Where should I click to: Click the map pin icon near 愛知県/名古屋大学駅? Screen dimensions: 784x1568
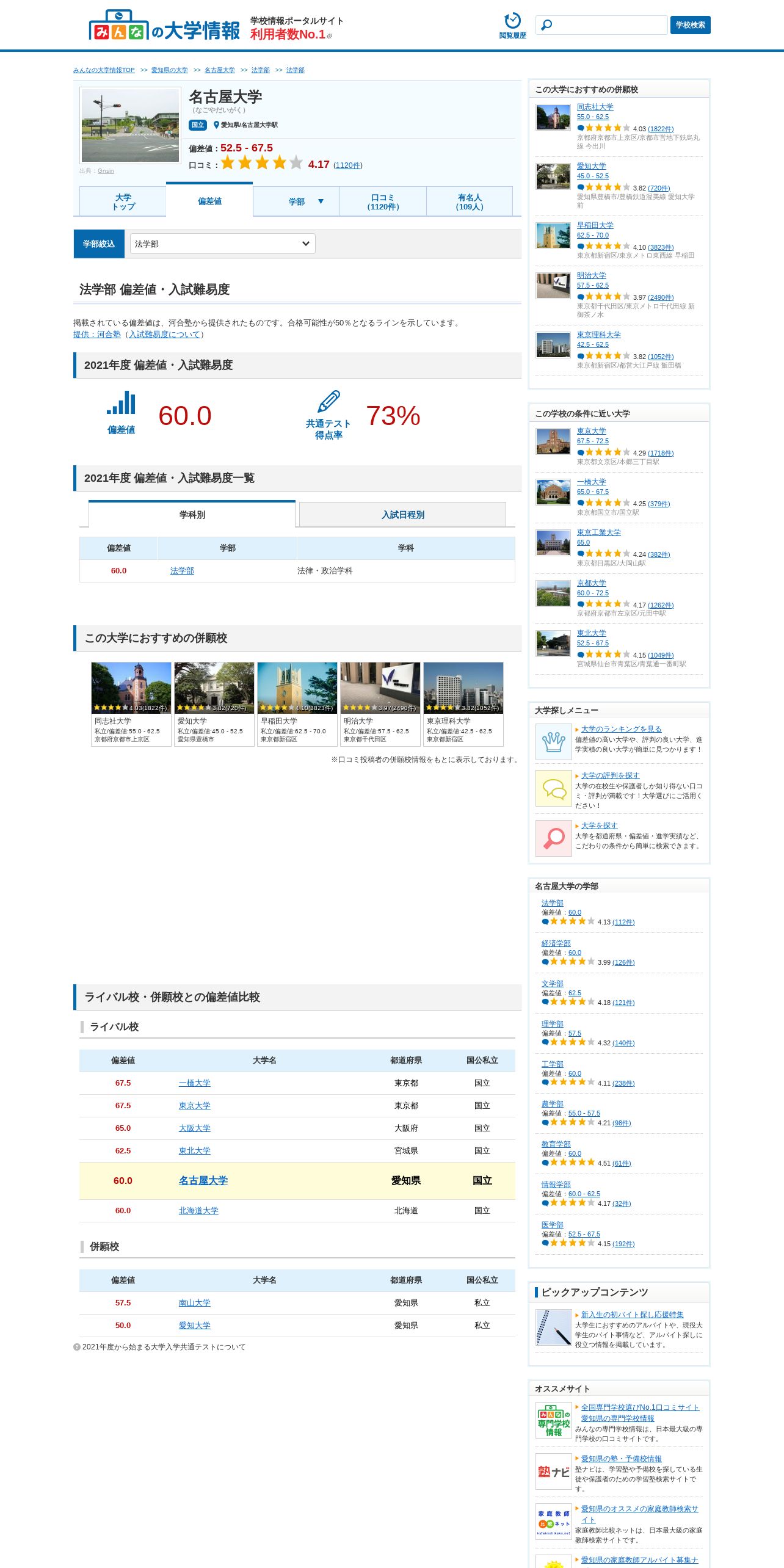pyautogui.click(x=216, y=125)
